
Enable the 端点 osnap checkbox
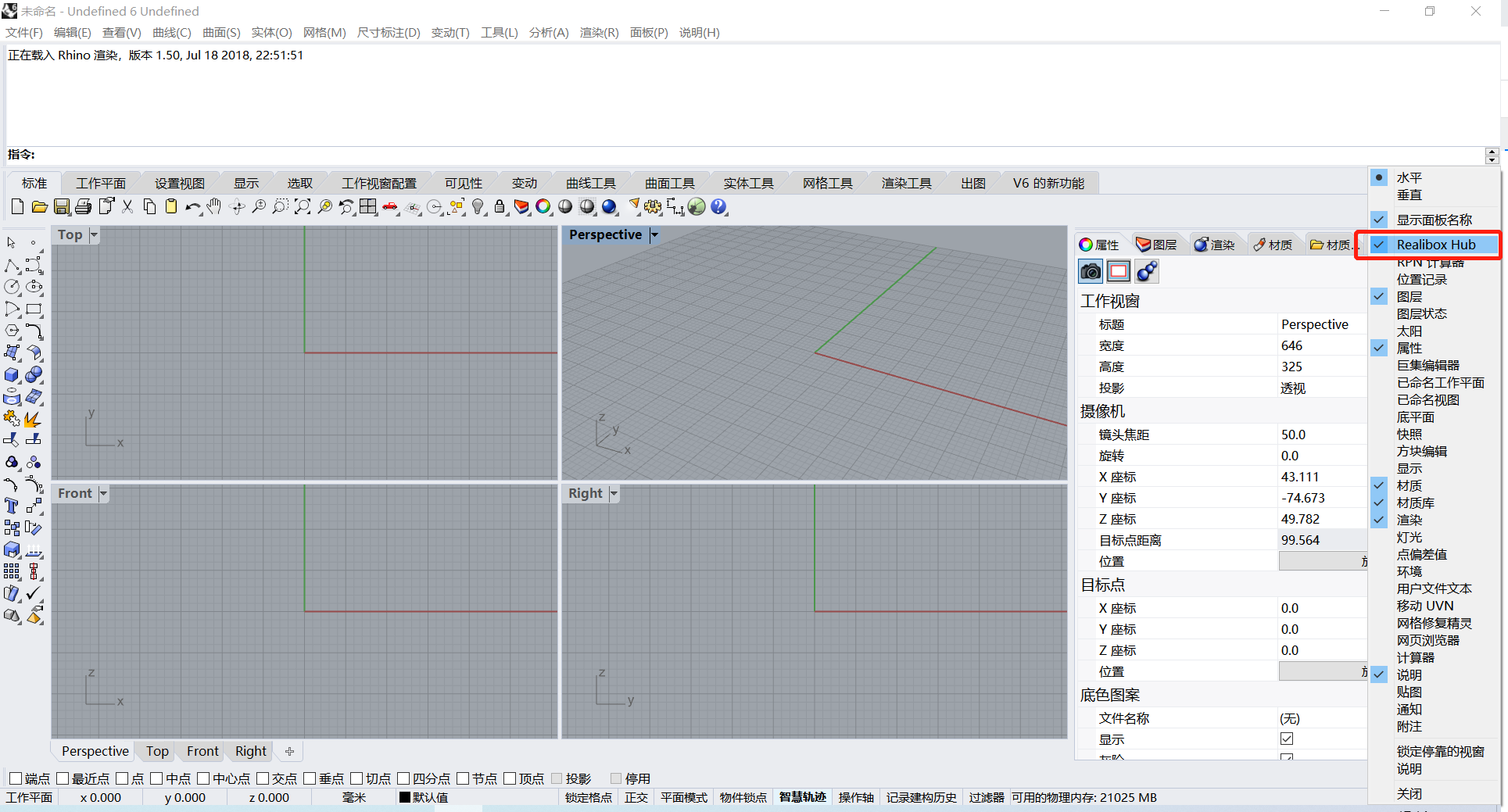coord(16,778)
